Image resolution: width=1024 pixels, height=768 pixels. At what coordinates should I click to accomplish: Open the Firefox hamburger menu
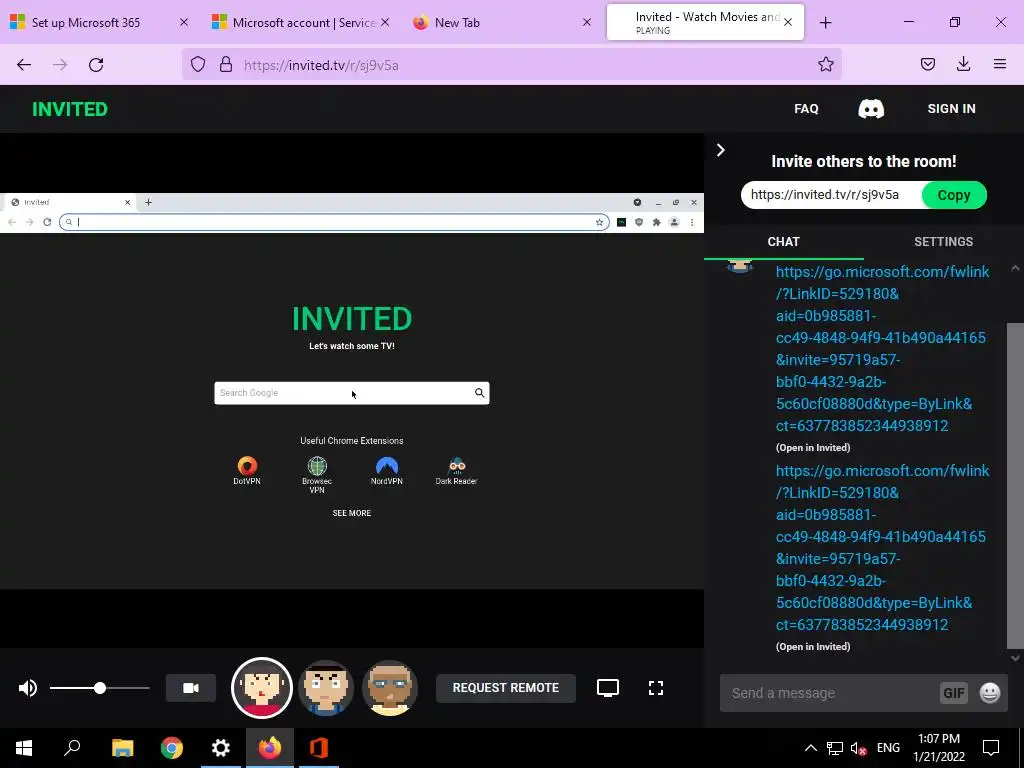(x=999, y=65)
